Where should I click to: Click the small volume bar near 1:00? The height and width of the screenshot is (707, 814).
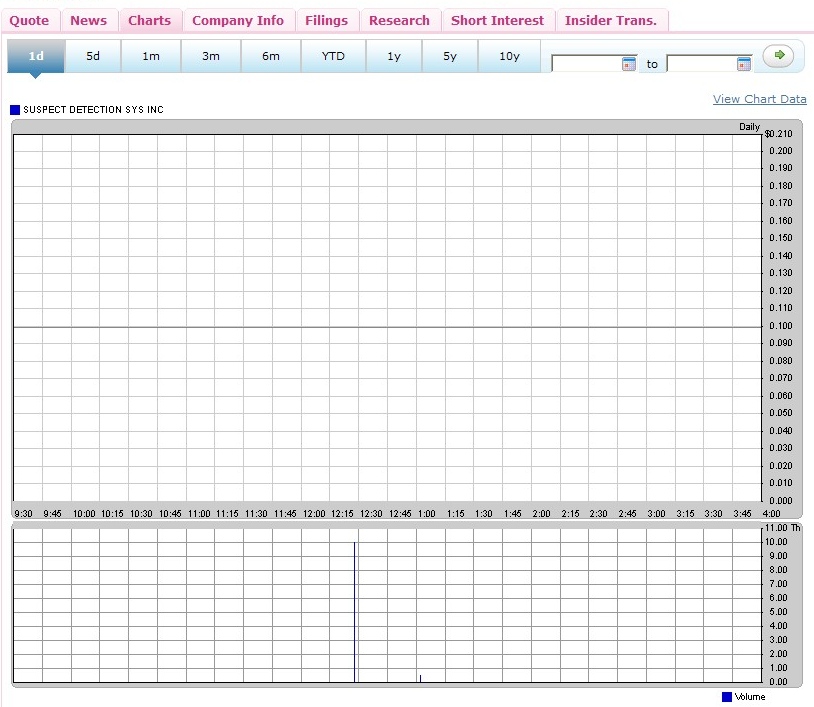pos(420,678)
